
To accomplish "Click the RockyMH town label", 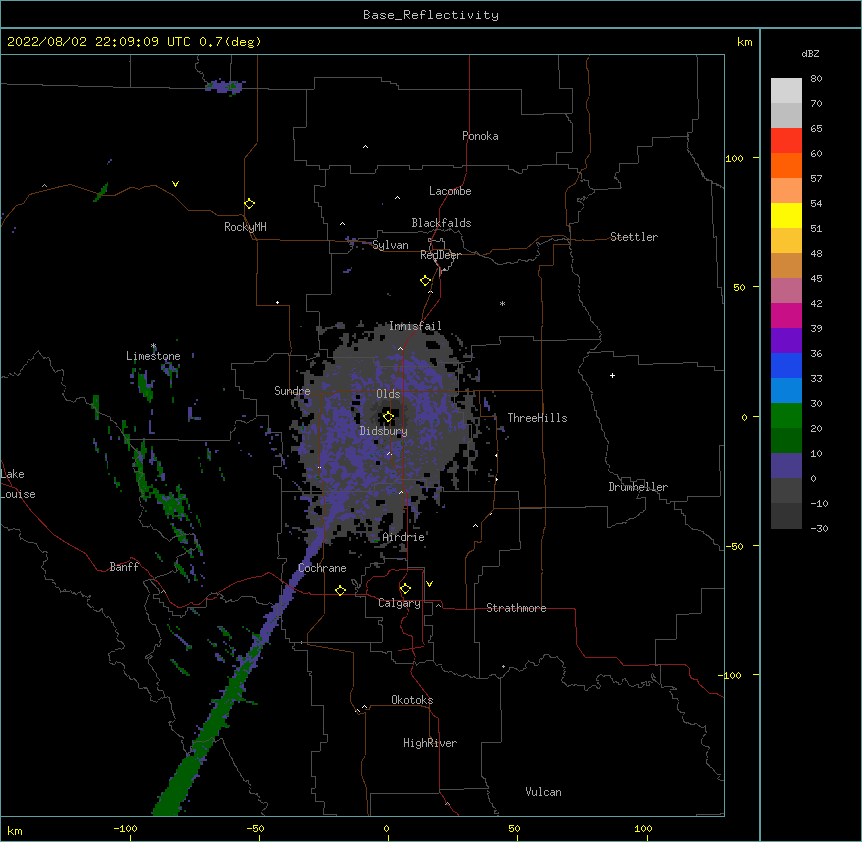I will 245,226.
